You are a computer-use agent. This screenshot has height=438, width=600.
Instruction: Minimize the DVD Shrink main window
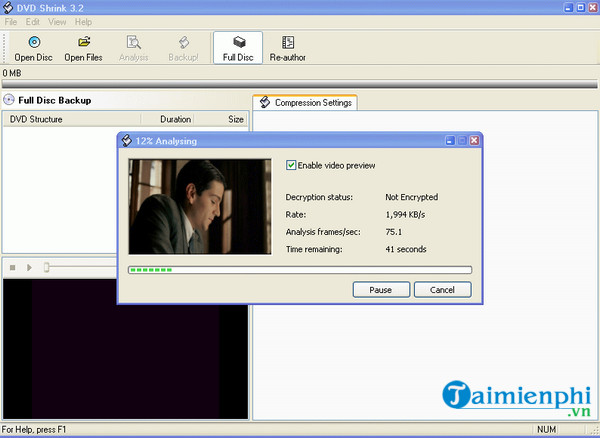tap(569, 7)
